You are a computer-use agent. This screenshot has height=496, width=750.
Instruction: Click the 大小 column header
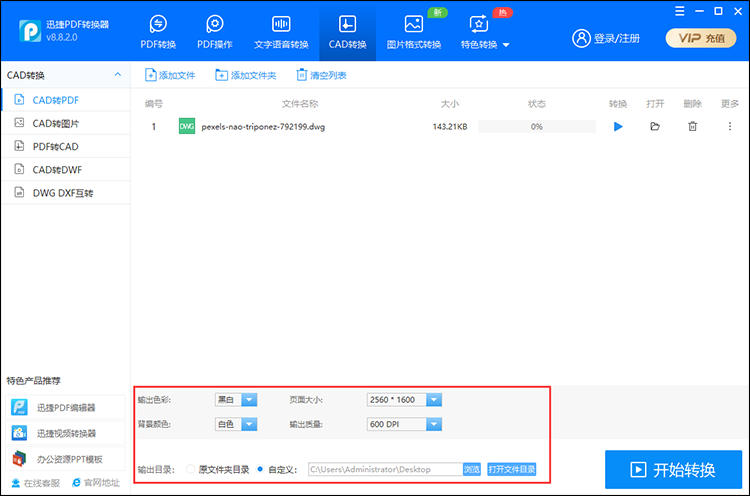(450, 104)
